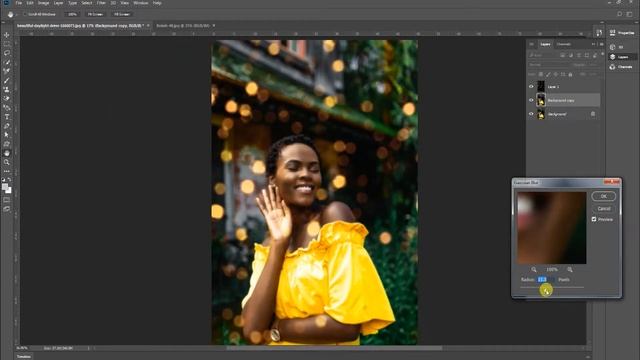Open the collapsed Channels panel icon
The height and width of the screenshot is (360, 640).
pos(612,67)
